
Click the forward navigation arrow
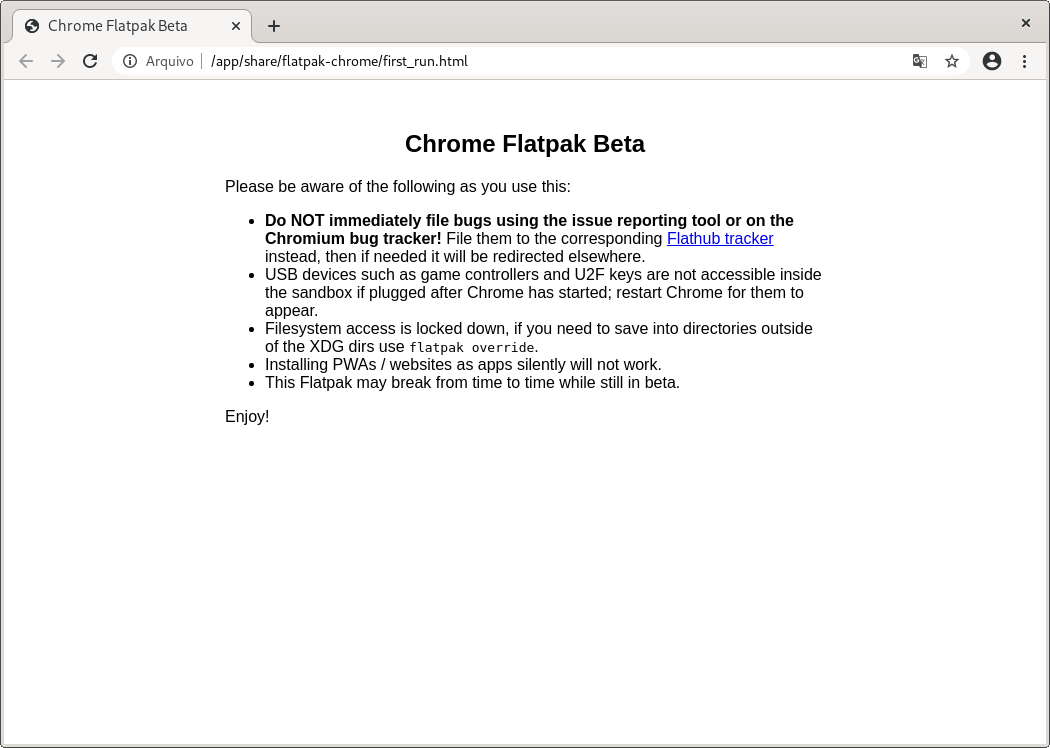pyautogui.click(x=58, y=61)
